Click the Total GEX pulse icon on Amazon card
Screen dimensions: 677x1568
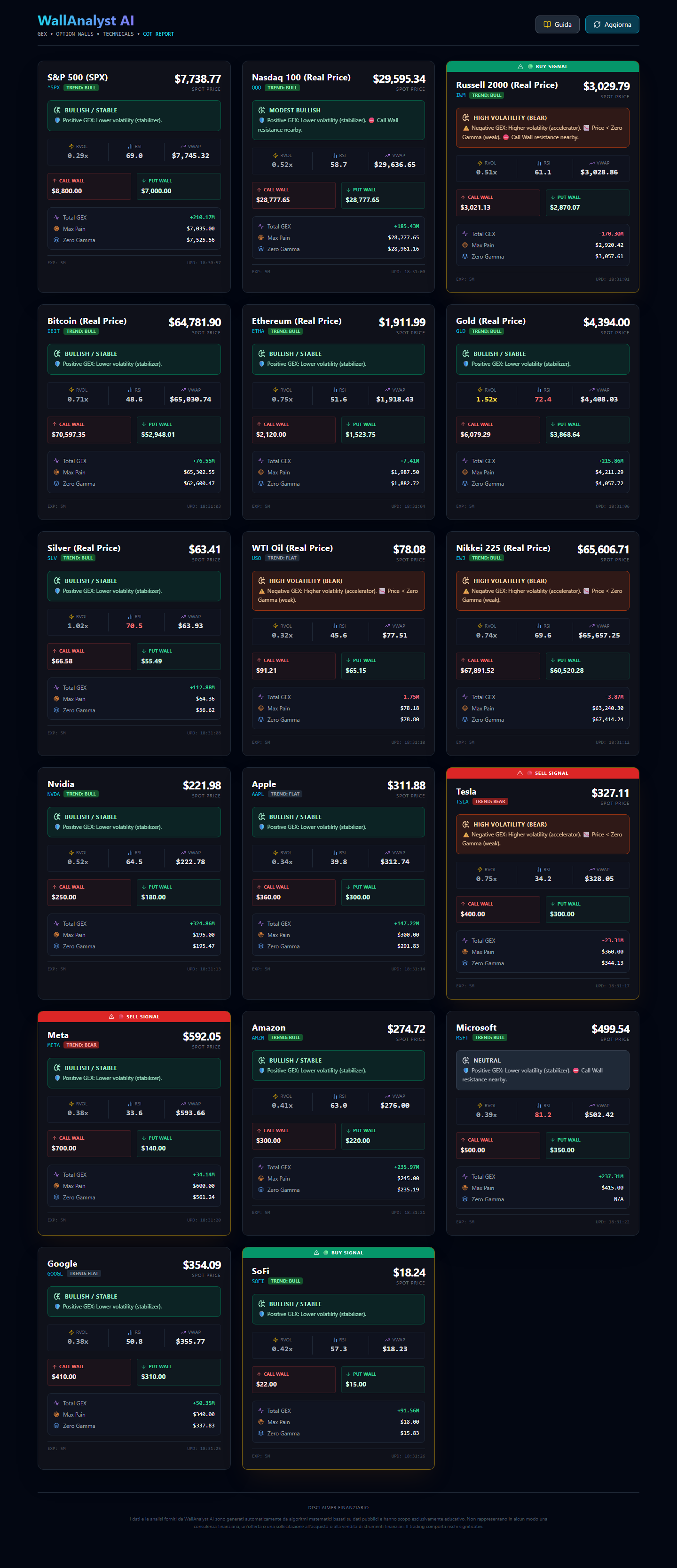[260, 1167]
